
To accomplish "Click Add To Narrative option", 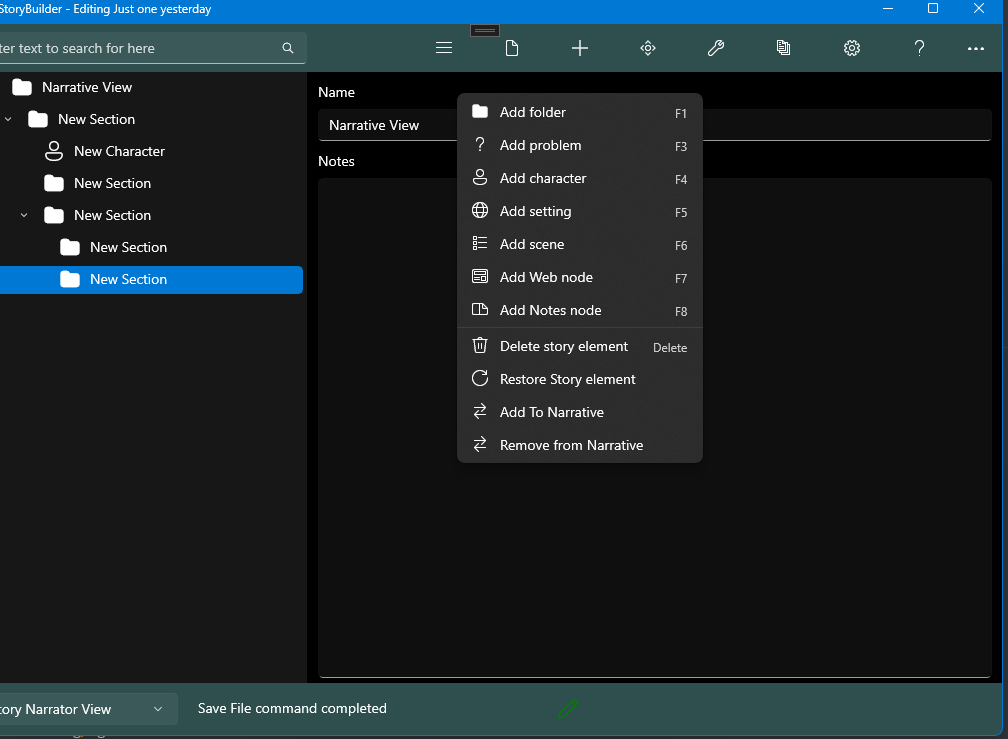I will (551, 412).
